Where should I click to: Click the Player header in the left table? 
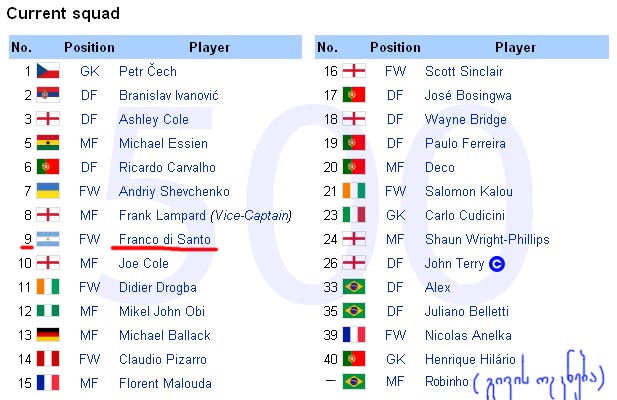209,48
